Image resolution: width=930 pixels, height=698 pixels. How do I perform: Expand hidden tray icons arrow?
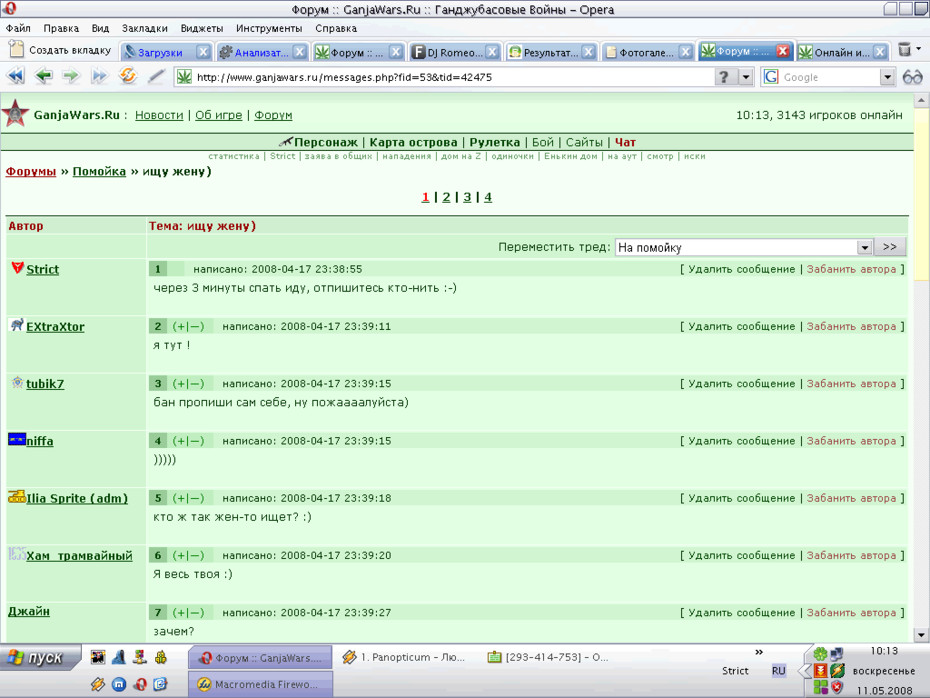tap(804, 671)
